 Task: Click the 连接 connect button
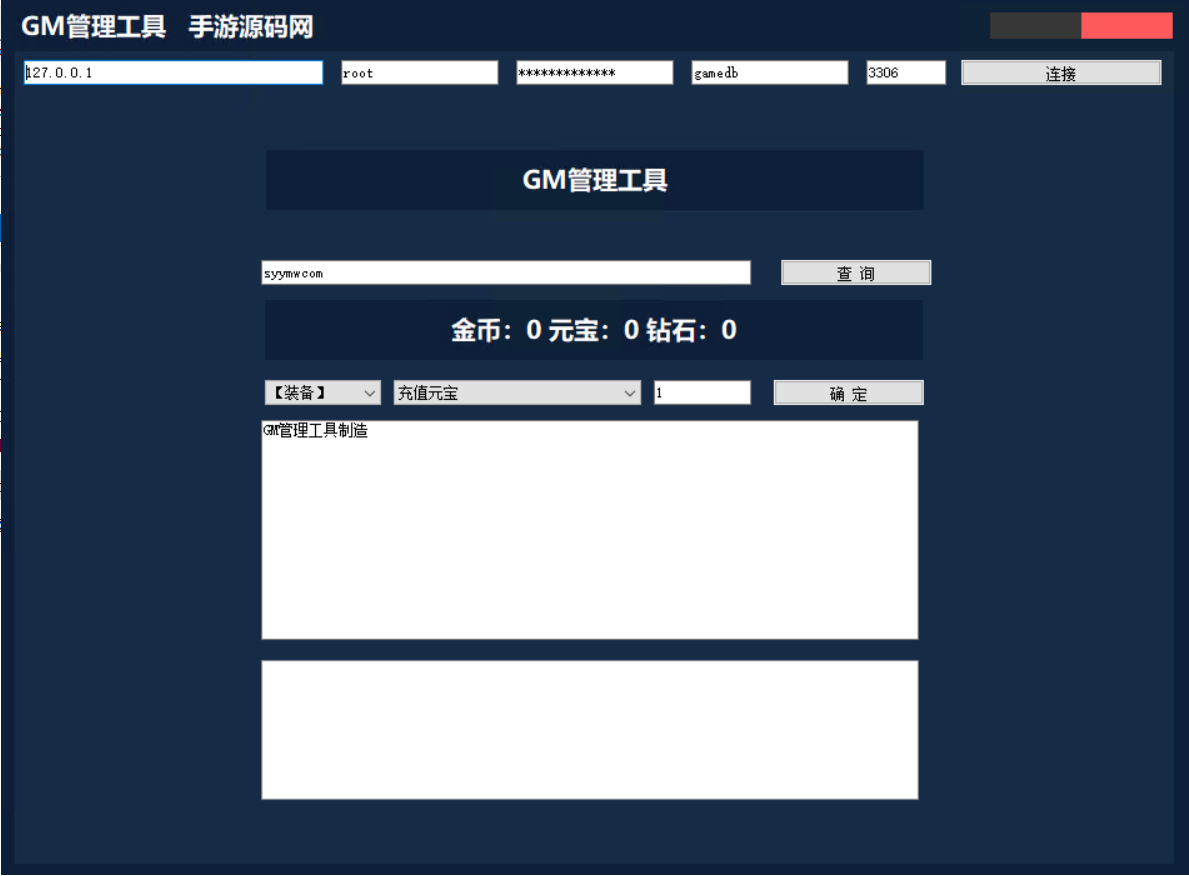pyautogui.click(x=1060, y=72)
